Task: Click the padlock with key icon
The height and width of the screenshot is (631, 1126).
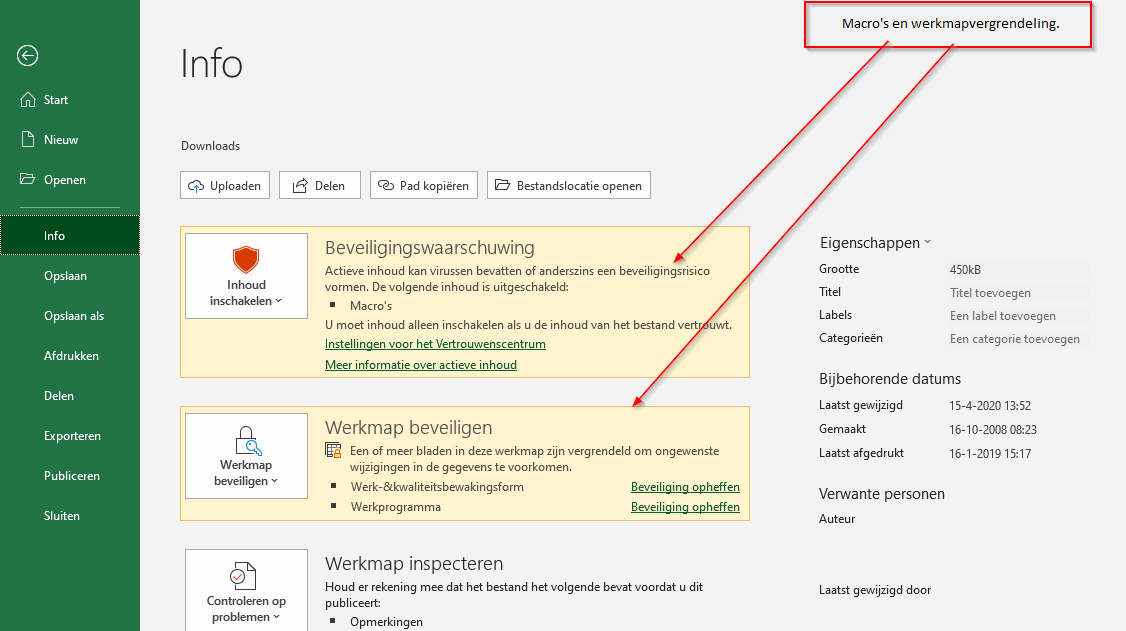Action: pos(246,440)
